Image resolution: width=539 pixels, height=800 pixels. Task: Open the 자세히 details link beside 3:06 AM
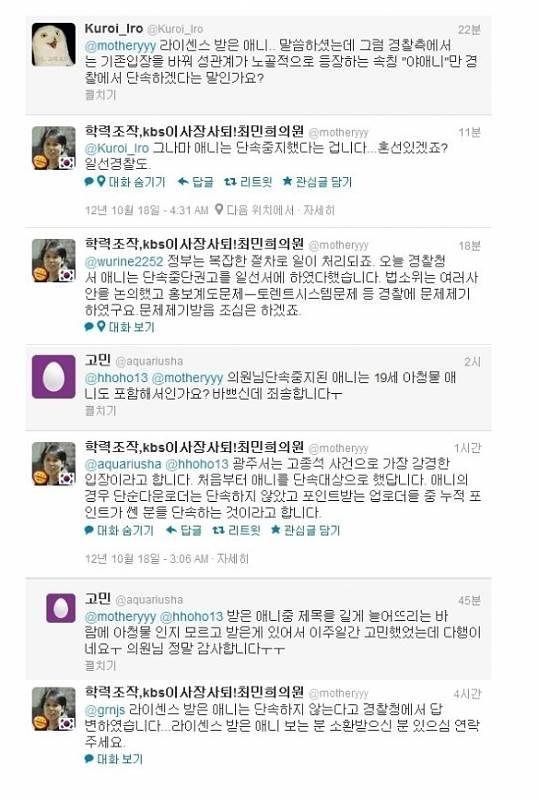(x=233, y=559)
